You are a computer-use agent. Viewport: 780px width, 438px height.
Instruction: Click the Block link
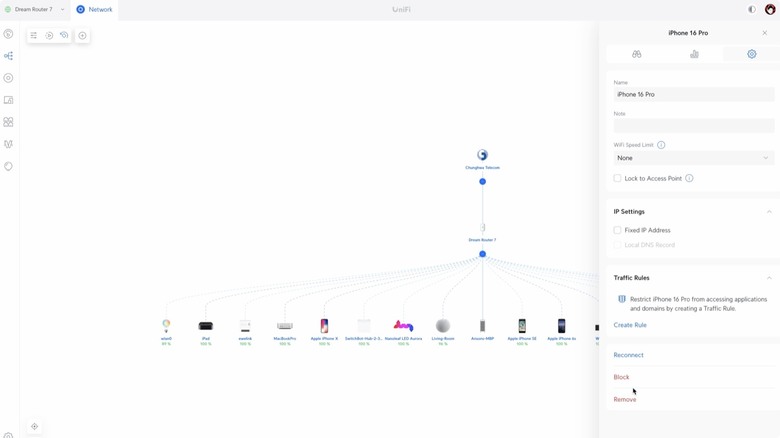[x=621, y=377]
